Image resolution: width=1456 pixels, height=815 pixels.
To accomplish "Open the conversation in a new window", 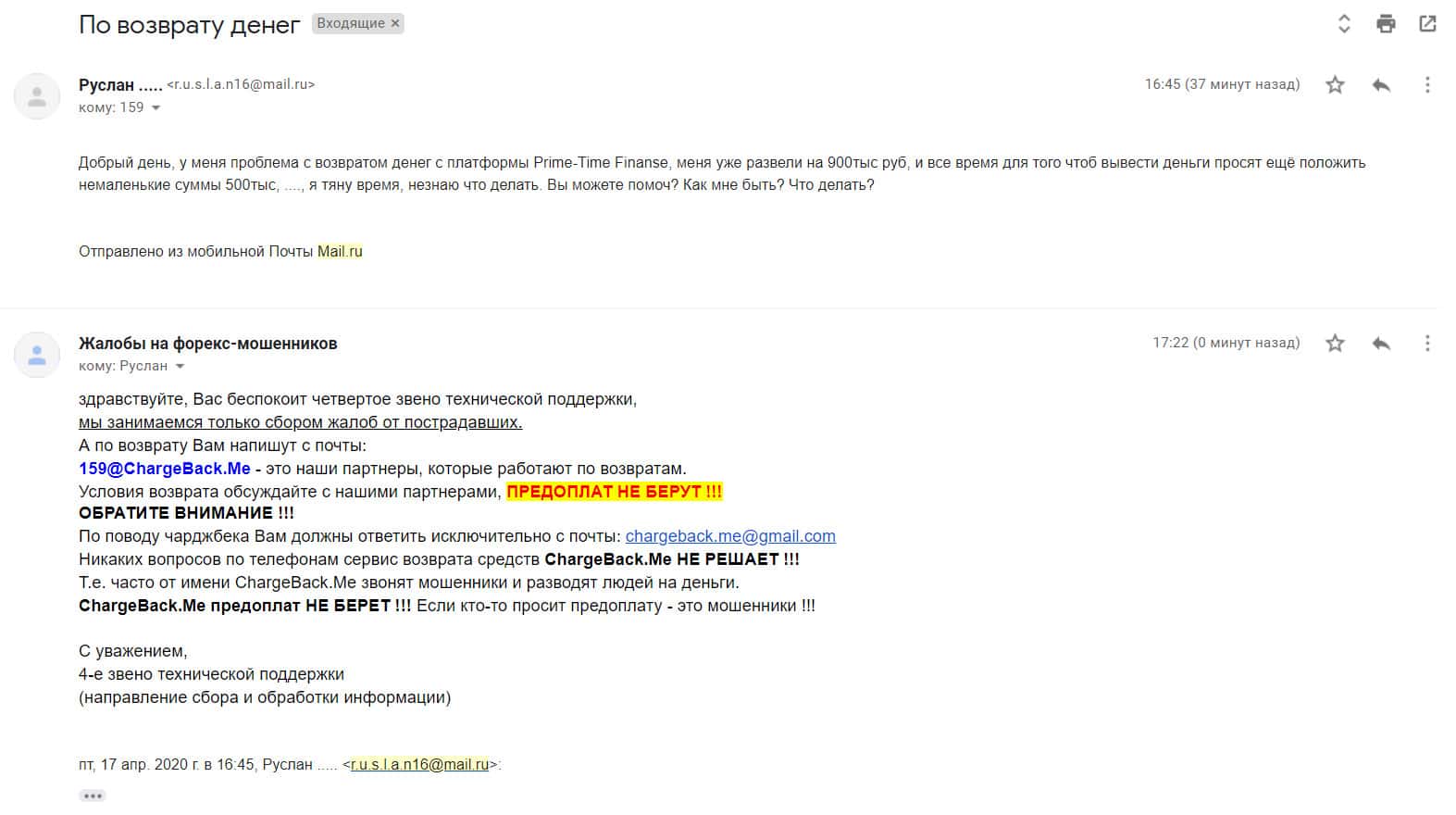I will pyautogui.click(x=1427, y=24).
